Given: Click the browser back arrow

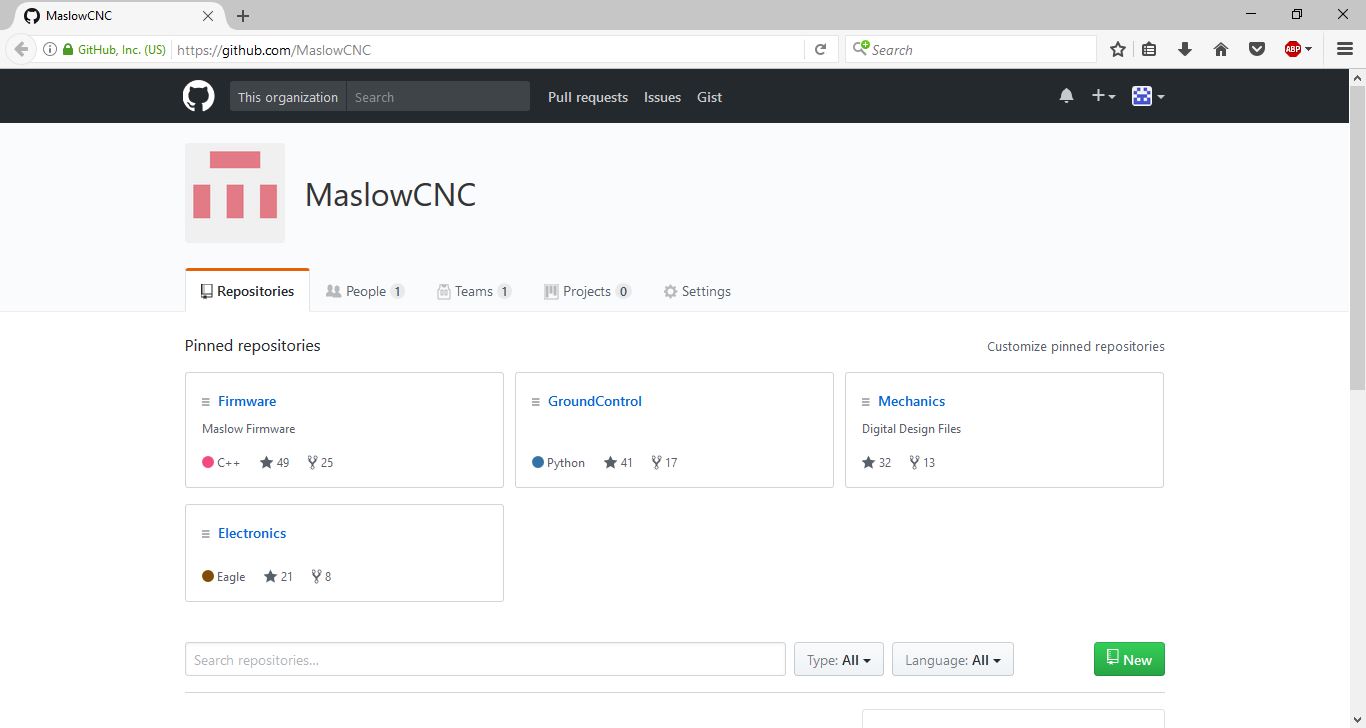Looking at the screenshot, I should click(21, 49).
